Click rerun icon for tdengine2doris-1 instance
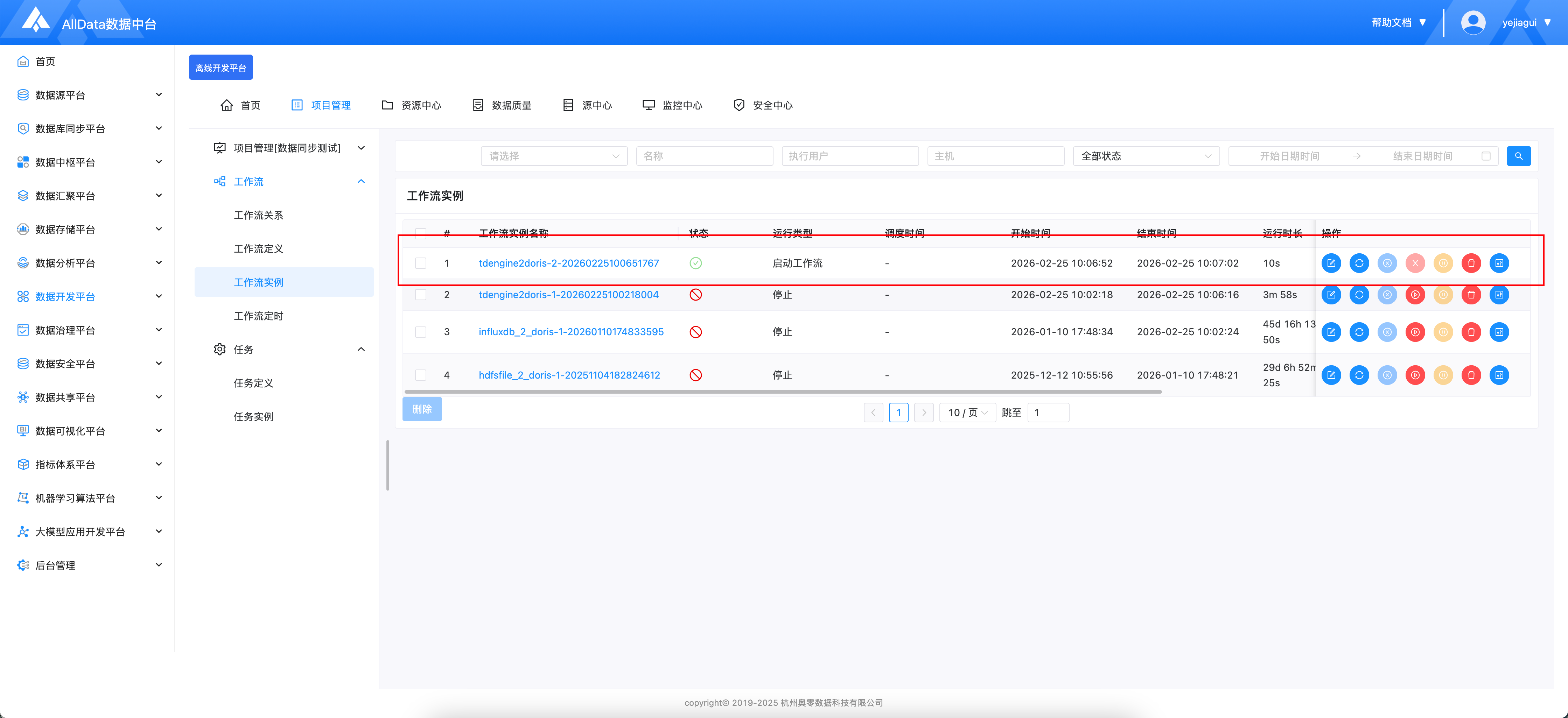Image resolution: width=1568 pixels, height=718 pixels. coord(1359,295)
